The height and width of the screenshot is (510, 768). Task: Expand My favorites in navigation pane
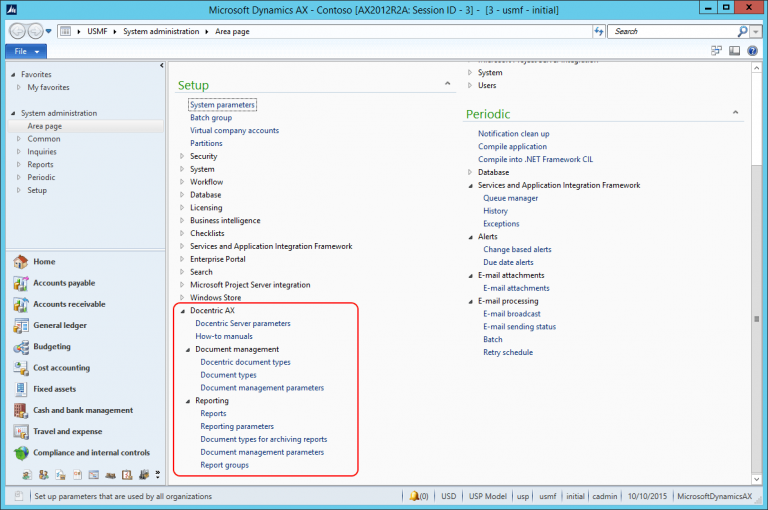point(19,87)
